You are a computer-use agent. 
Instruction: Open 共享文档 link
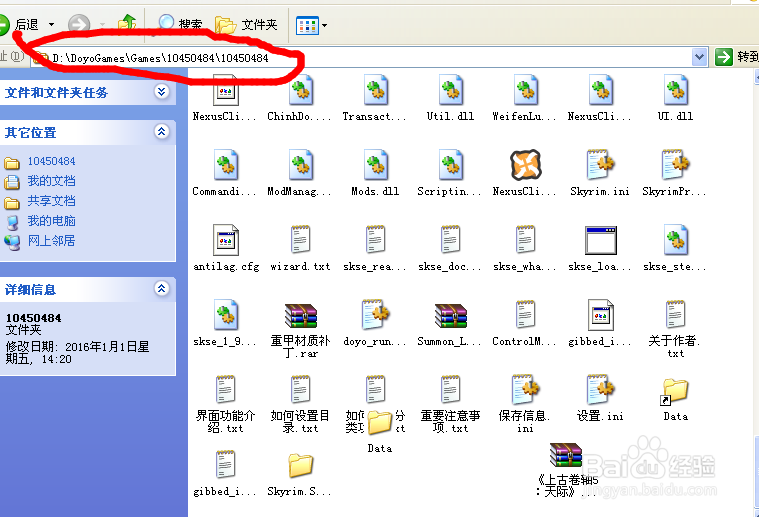51,201
